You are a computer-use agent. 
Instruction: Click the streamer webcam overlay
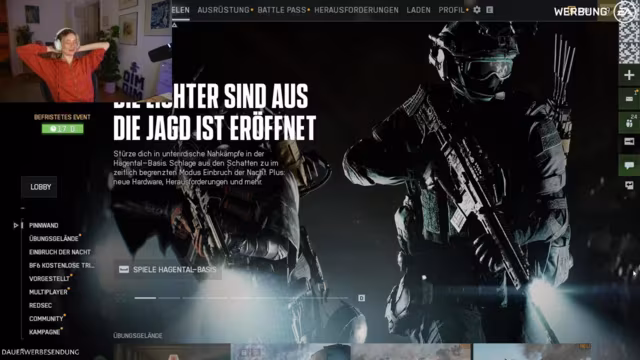coord(86,51)
